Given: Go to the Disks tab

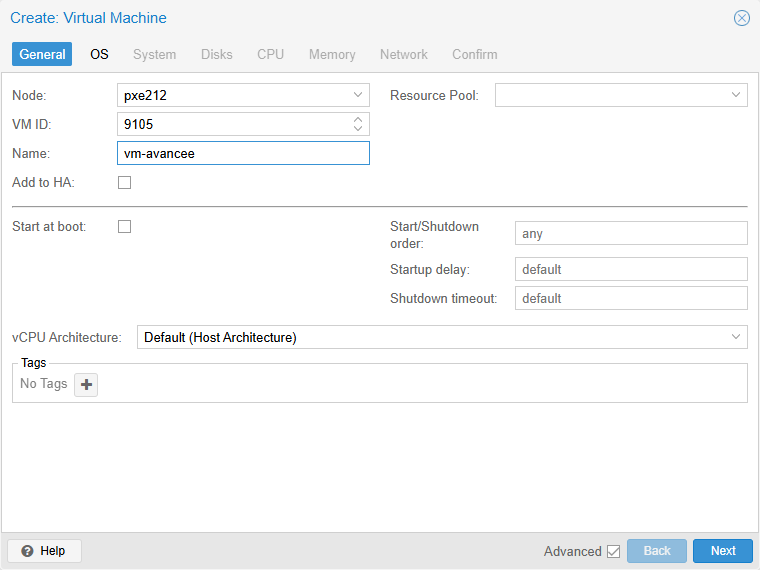Looking at the screenshot, I should [217, 54].
